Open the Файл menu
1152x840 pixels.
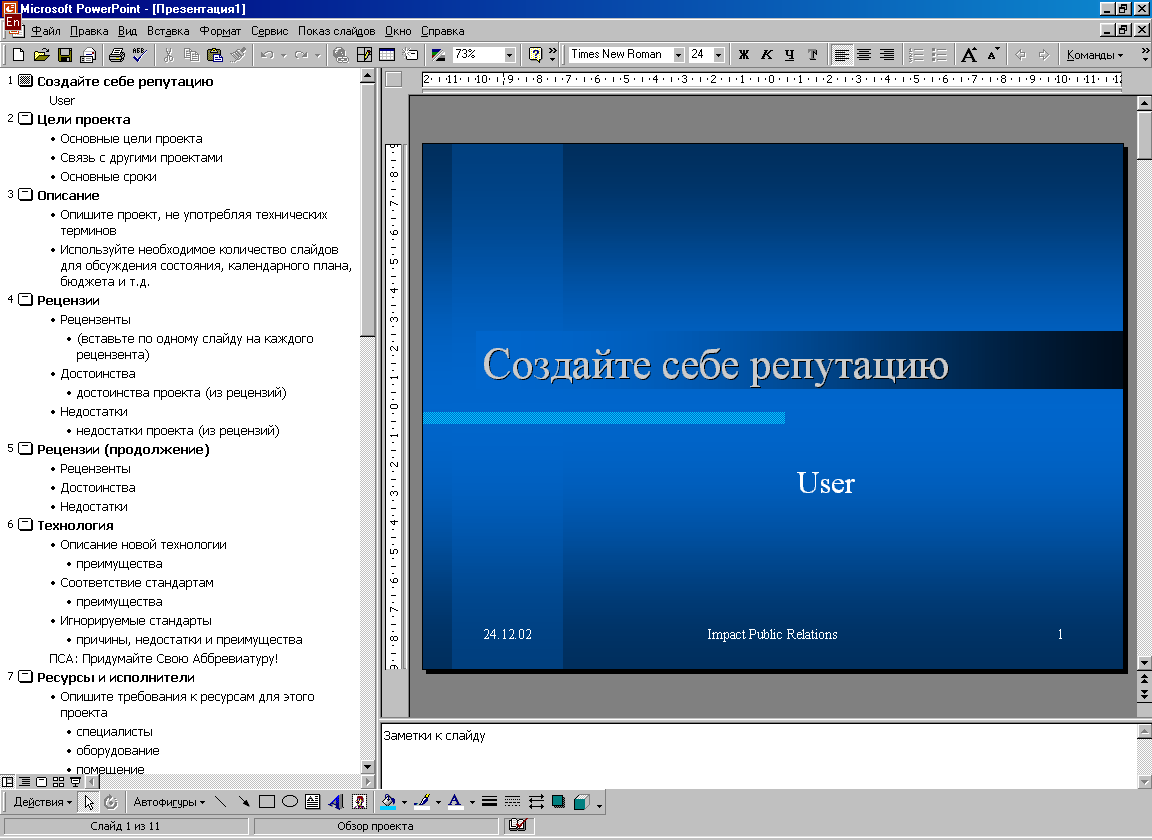pyautogui.click(x=46, y=31)
